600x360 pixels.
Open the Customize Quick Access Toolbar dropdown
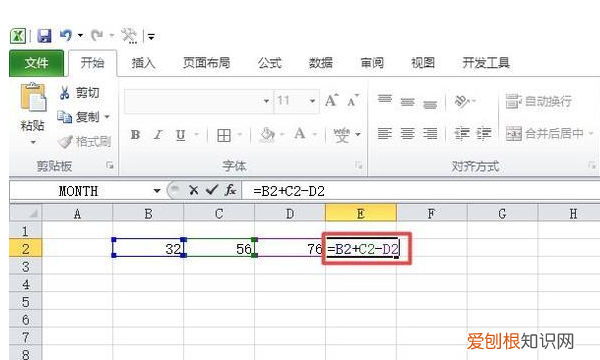pyautogui.click(x=152, y=37)
